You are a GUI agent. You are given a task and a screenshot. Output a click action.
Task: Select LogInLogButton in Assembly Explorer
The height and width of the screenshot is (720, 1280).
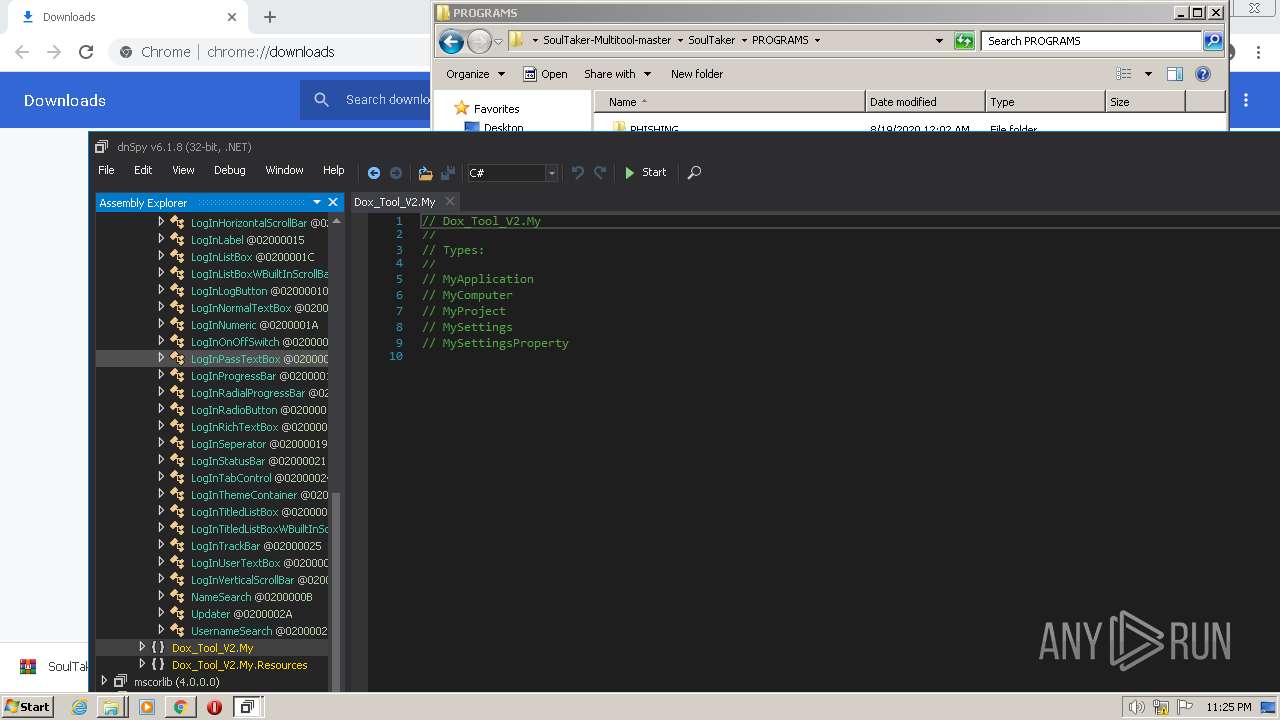coord(259,291)
